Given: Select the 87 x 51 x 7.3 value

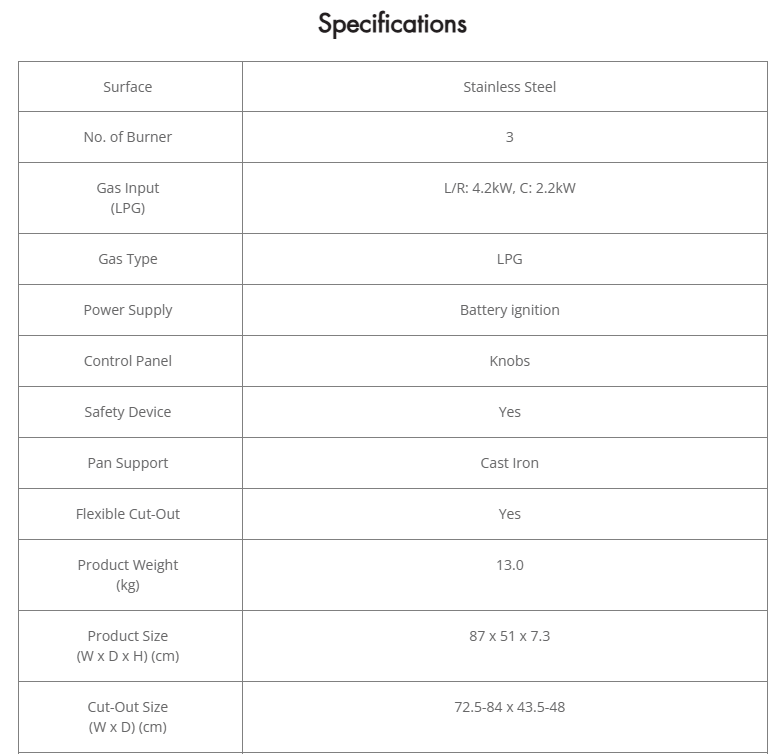Looking at the screenshot, I should [x=509, y=636].
